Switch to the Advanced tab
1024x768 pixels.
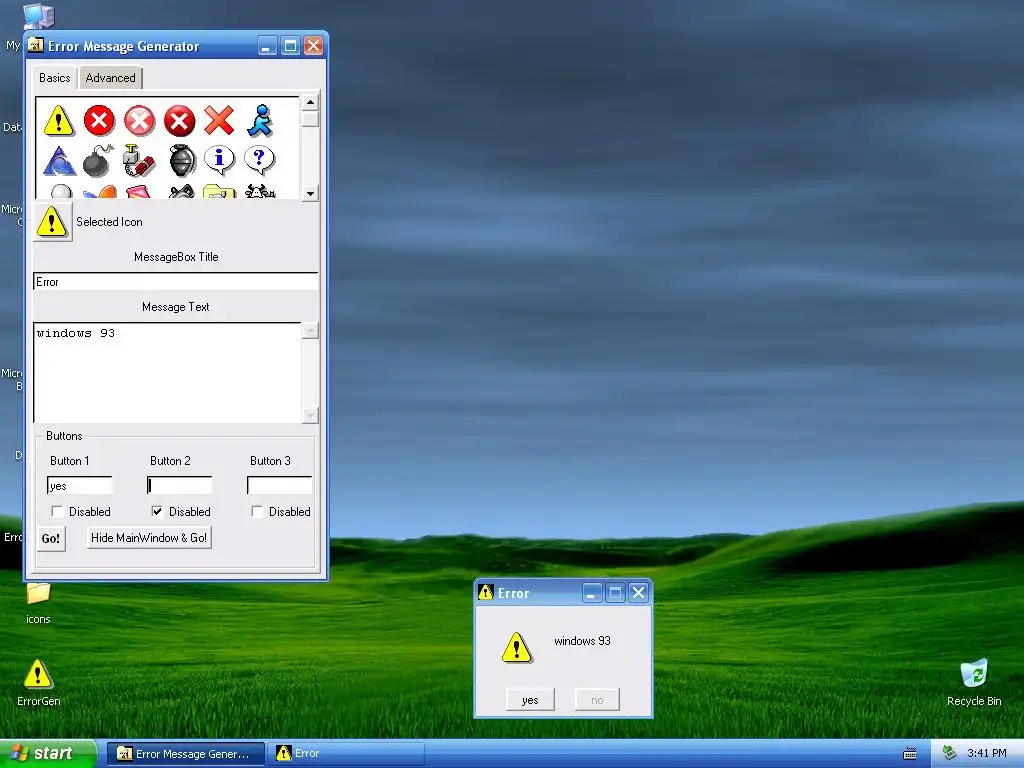[110, 78]
